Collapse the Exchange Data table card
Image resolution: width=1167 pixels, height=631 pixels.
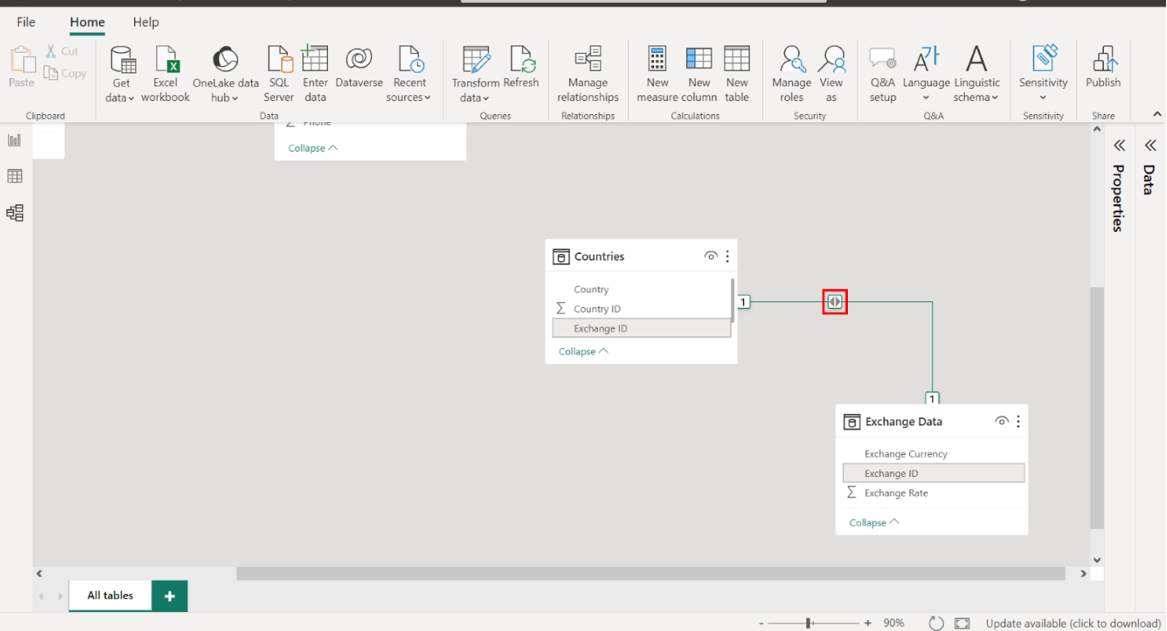coord(874,523)
